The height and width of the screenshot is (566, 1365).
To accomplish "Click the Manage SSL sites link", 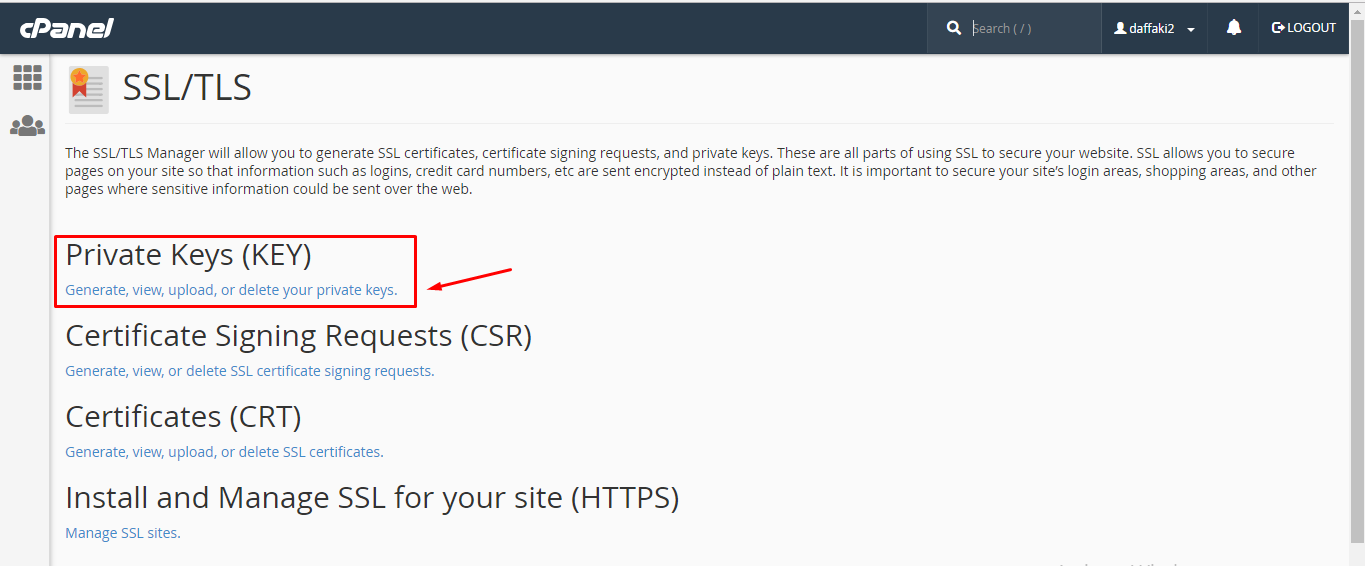I will pos(122,532).
